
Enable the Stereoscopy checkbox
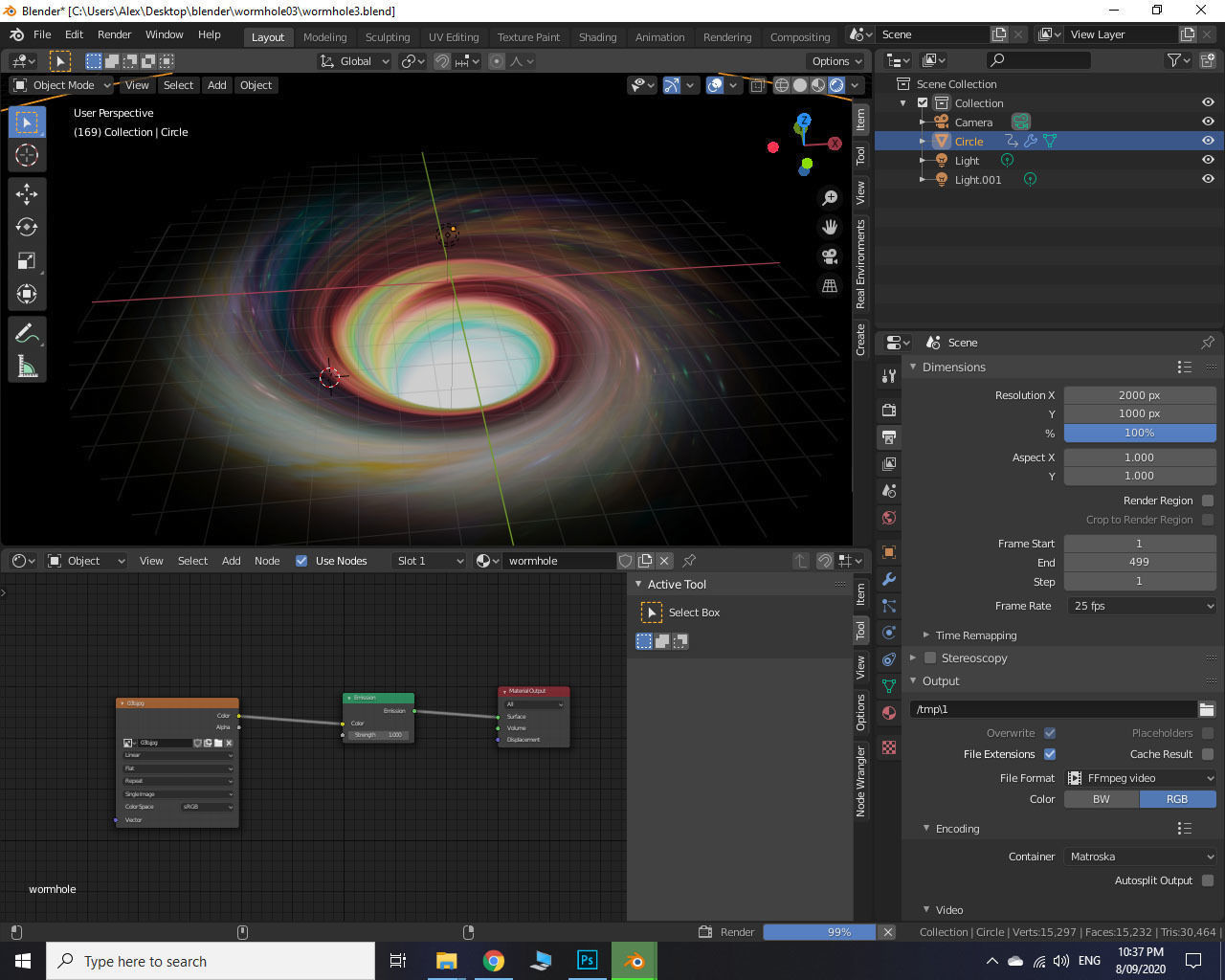point(930,658)
